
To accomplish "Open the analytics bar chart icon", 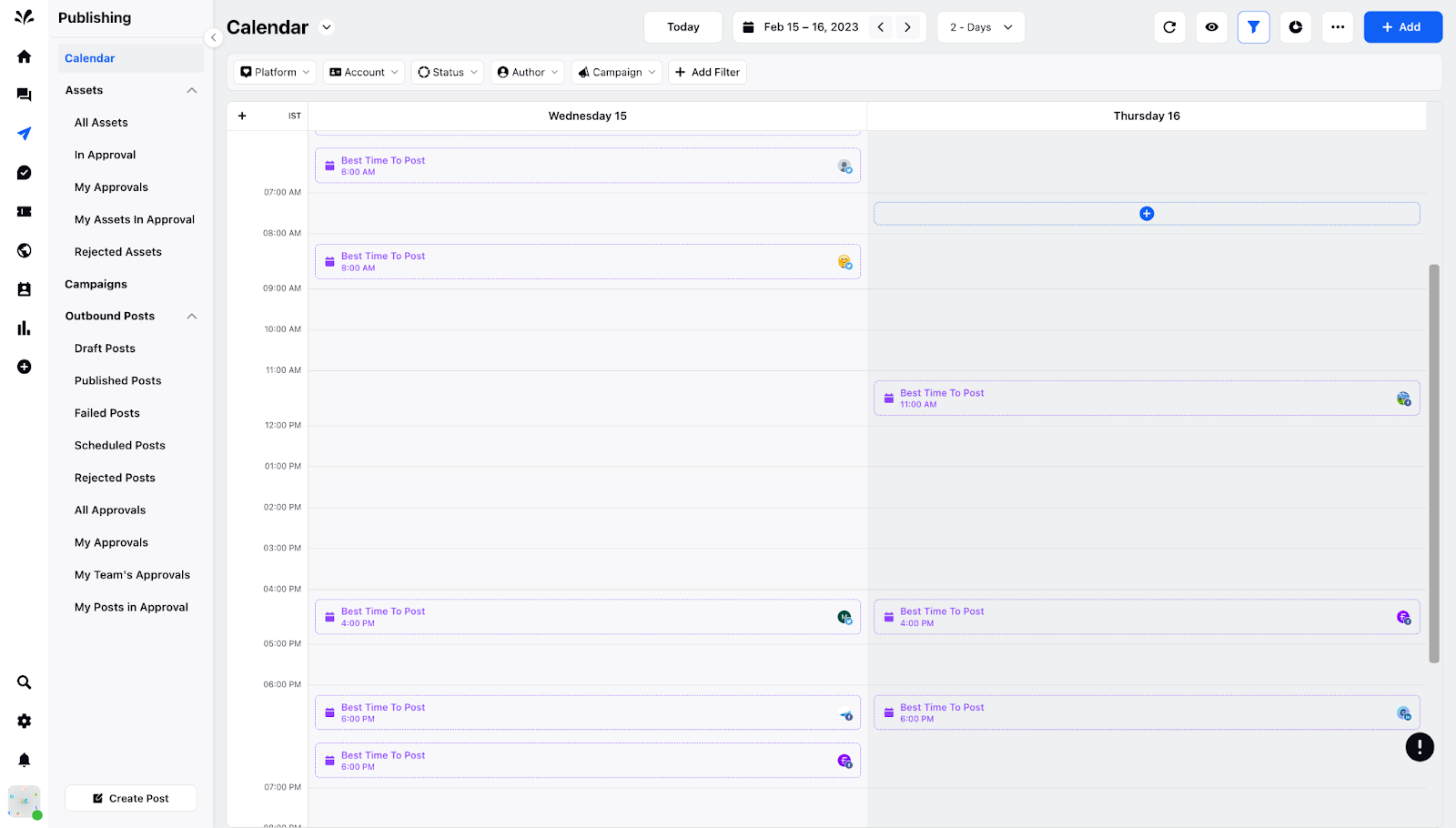I will click(x=25, y=328).
